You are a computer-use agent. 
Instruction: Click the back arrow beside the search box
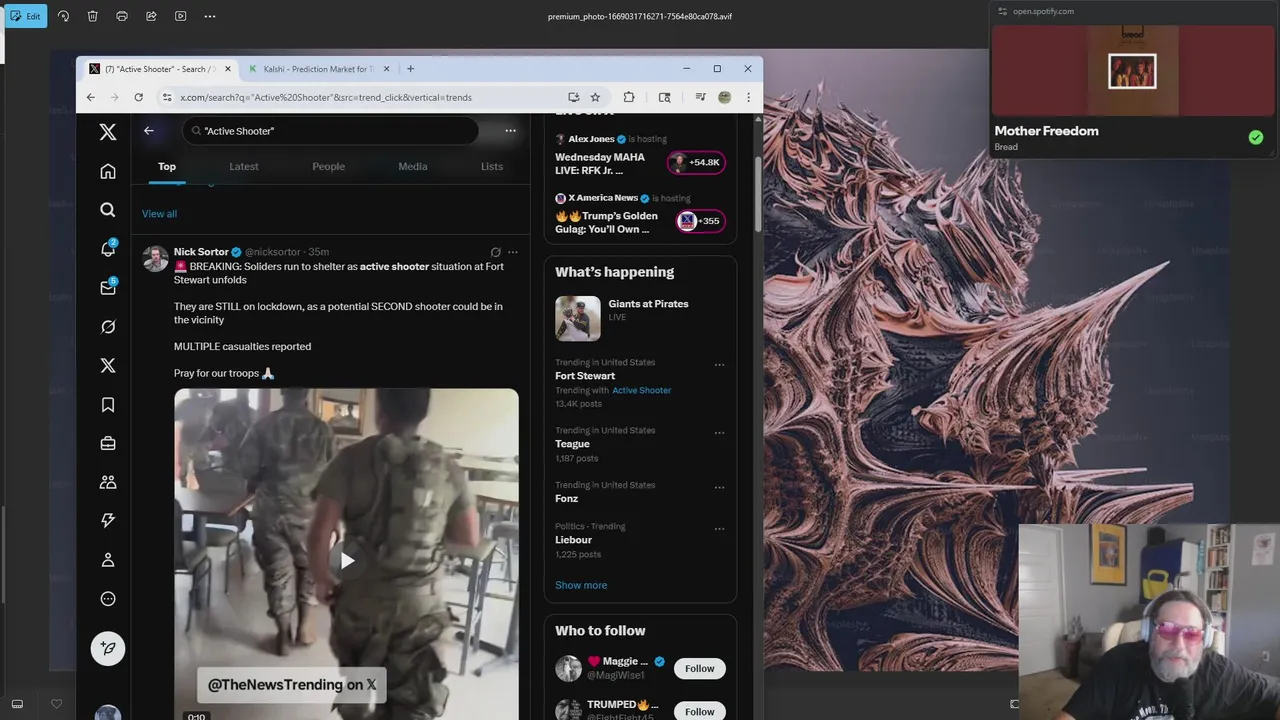click(x=149, y=131)
